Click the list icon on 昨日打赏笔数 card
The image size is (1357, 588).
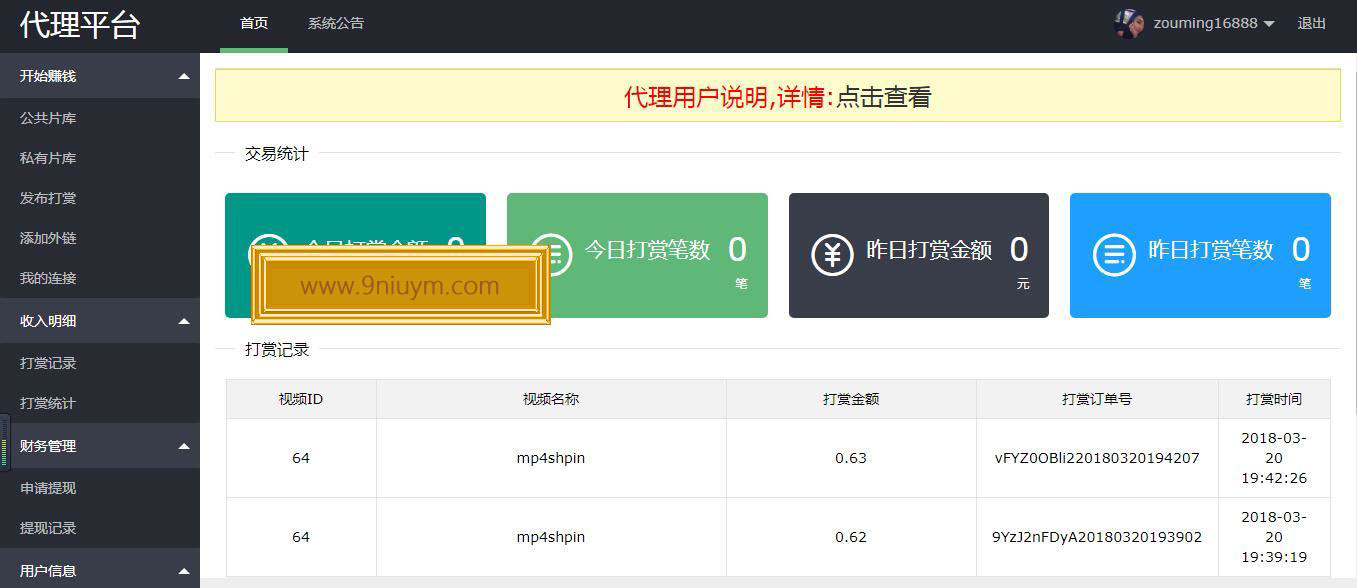tap(1114, 255)
